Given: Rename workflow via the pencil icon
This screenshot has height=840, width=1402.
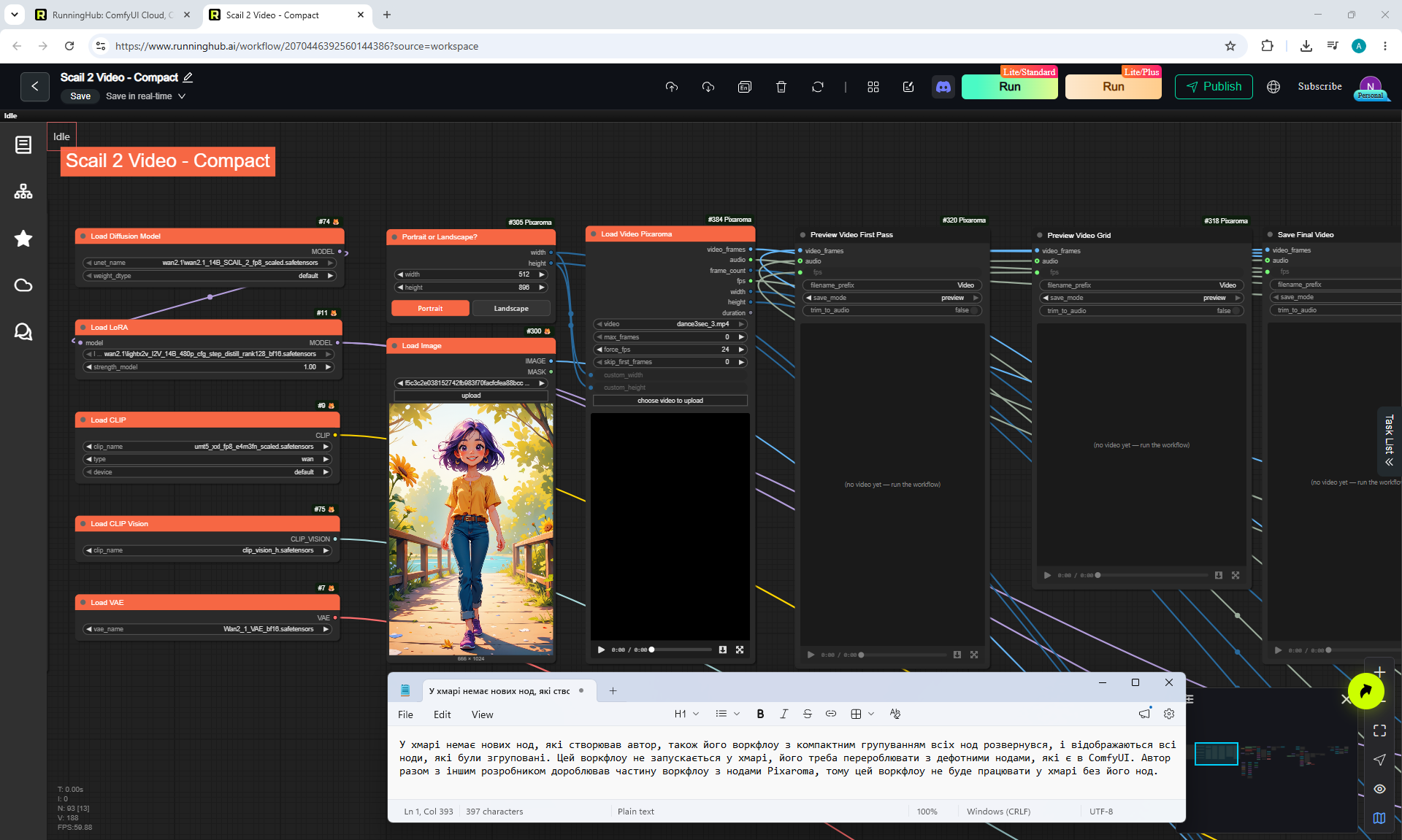Looking at the screenshot, I should coord(188,77).
